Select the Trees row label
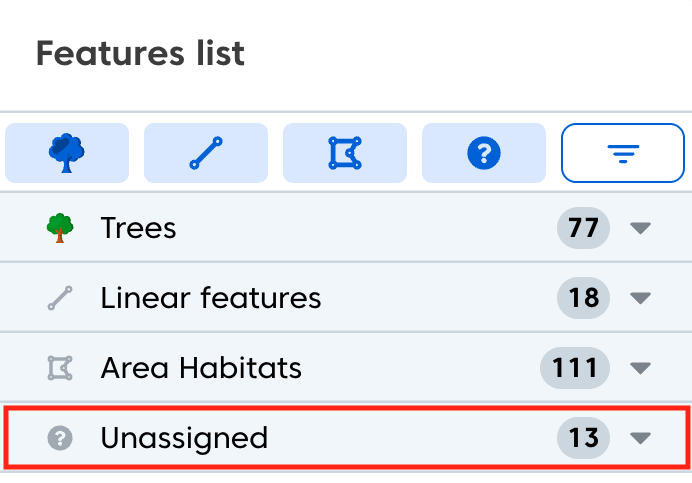The height and width of the screenshot is (483, 692). click(138, 228)
